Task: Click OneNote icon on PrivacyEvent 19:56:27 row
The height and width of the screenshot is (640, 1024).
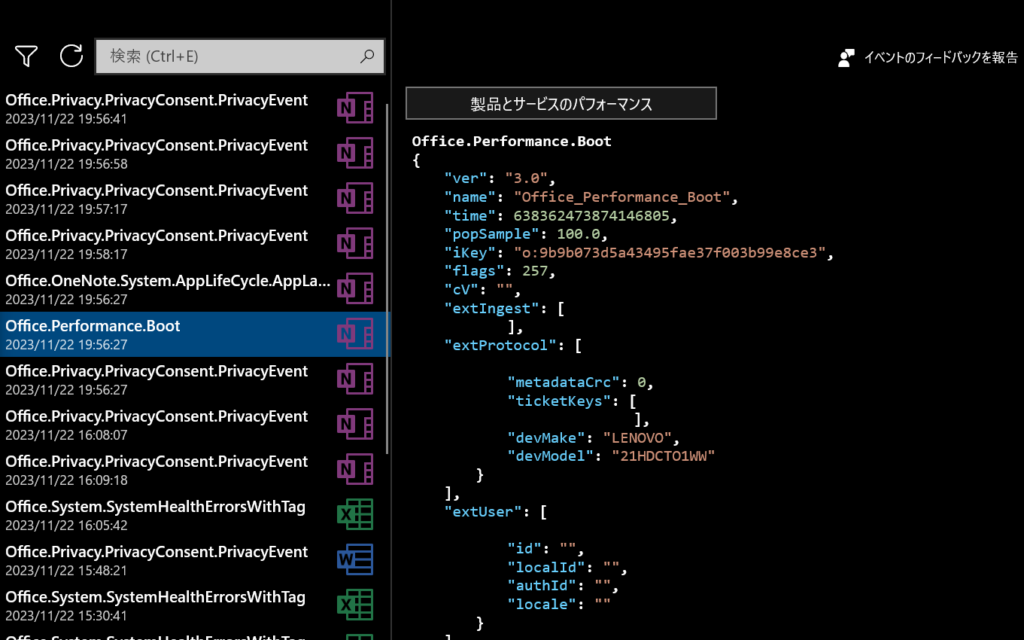Action: click(x=355, y=379)
